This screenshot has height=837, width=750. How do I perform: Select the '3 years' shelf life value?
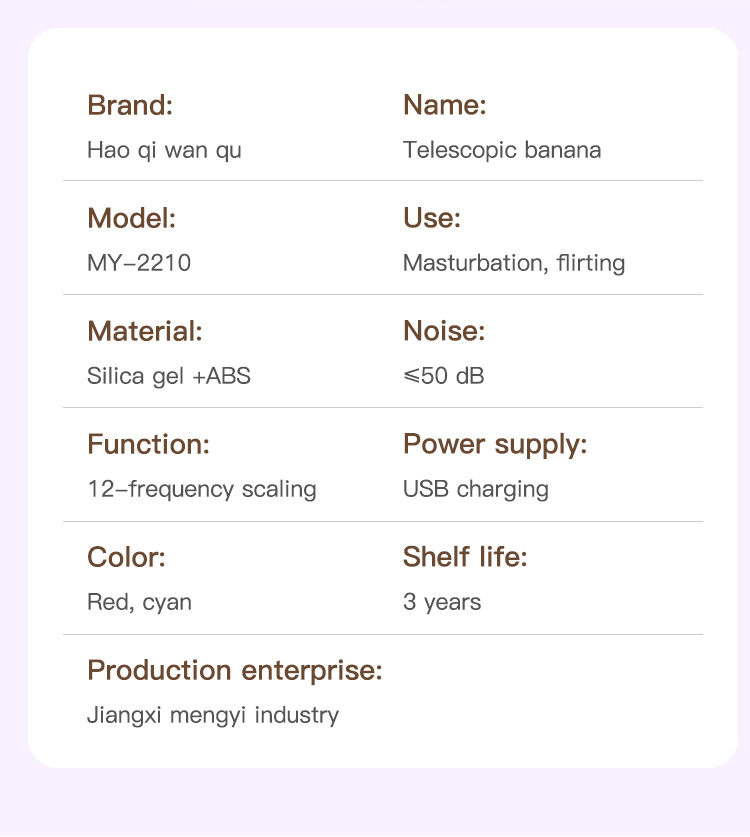(x=442, y=603)
